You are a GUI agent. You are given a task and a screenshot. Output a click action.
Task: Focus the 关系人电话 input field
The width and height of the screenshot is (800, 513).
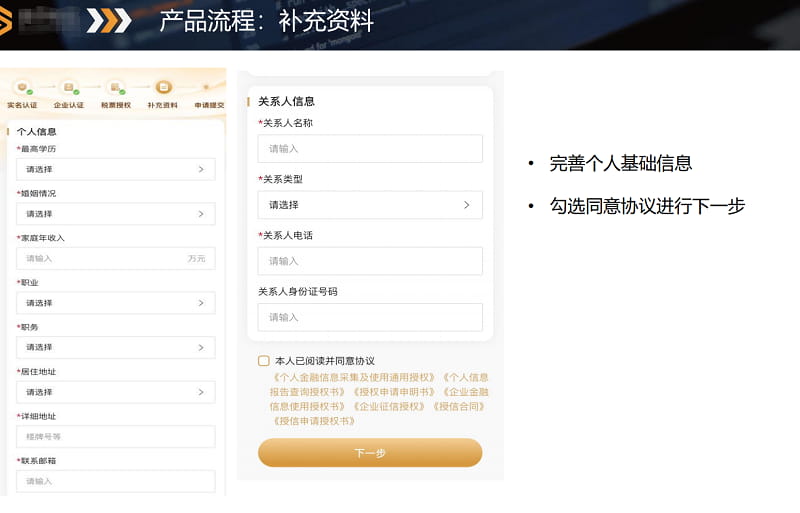point(369,261)
